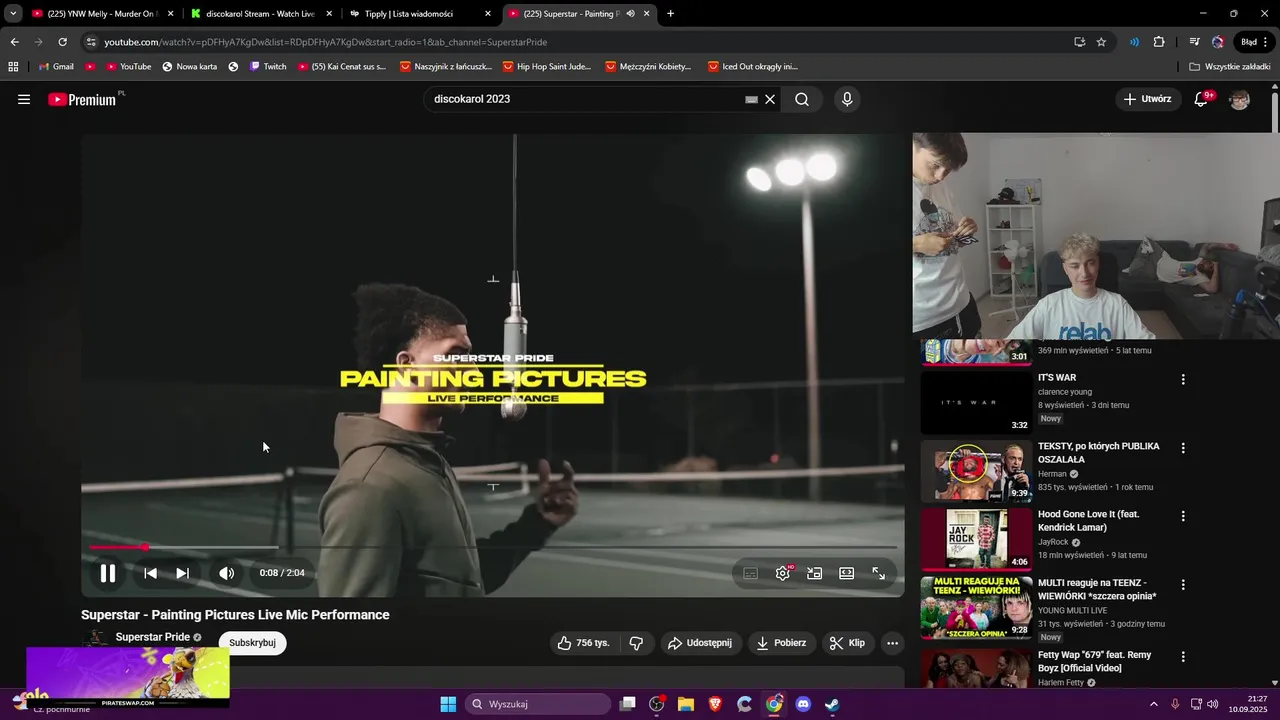This screenshot has width=1280, height=720.
Task: Open the on-screen keyboard icon in search
Action: pos(751,99)
